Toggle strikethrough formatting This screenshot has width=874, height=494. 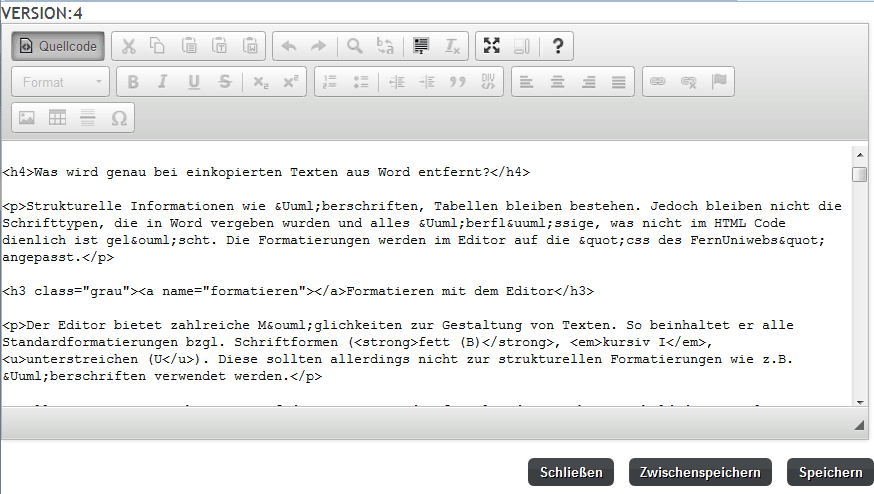pos(225,82)
